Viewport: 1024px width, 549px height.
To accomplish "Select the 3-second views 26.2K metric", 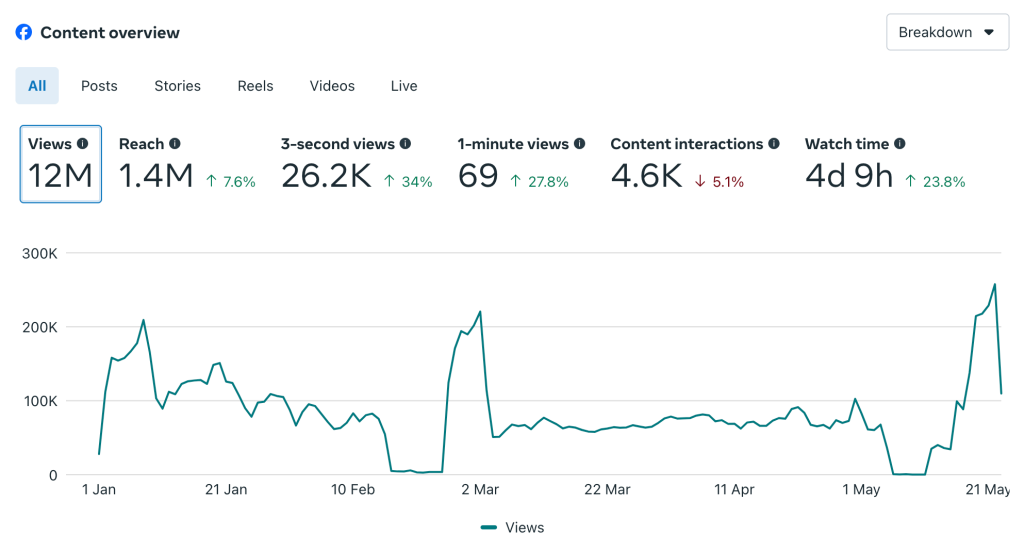I will [357, 164].
